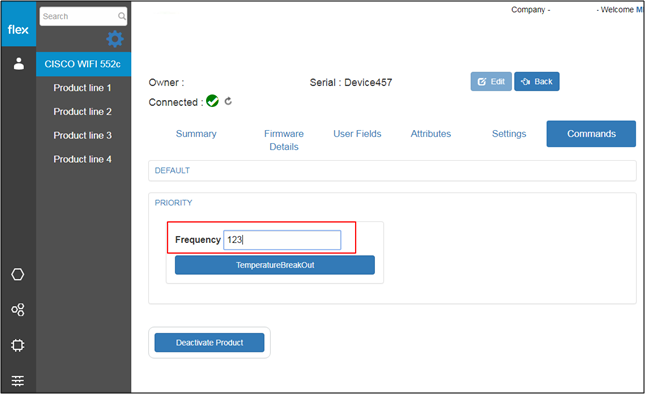Open Product line 4
645x394 pixels.
pos(82,159)
